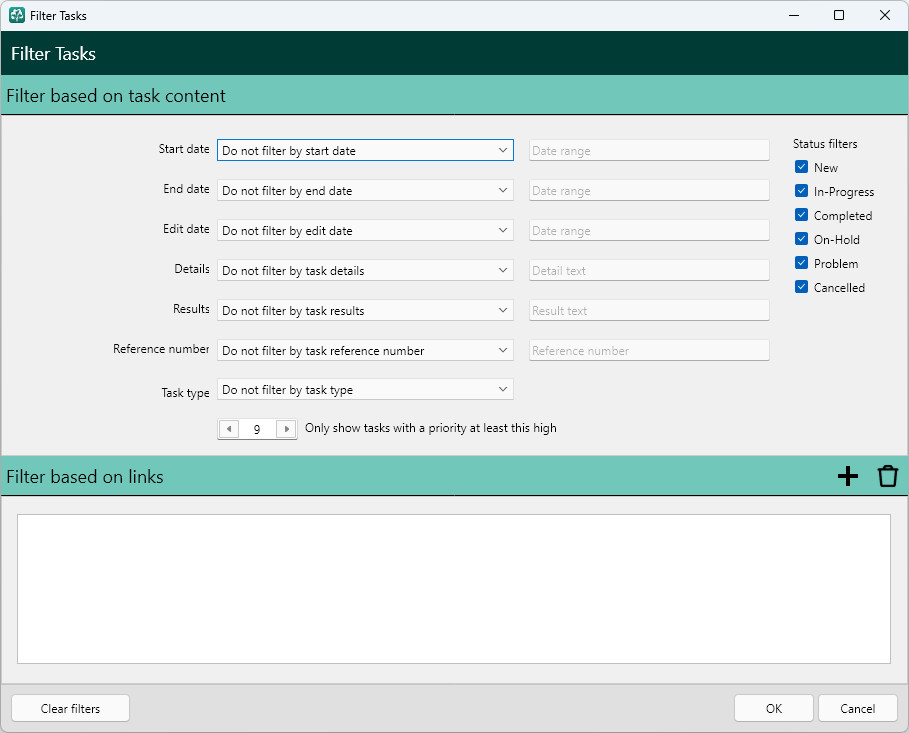Click the 'Details' label

192,269
